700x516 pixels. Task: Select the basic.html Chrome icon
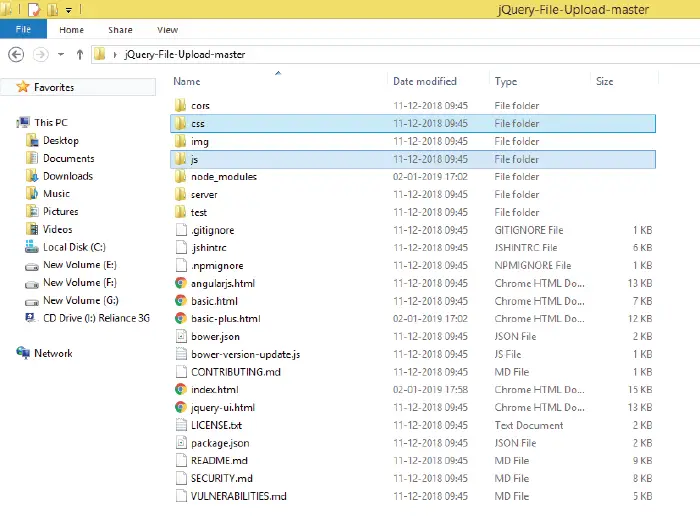(x=181, y=301)
